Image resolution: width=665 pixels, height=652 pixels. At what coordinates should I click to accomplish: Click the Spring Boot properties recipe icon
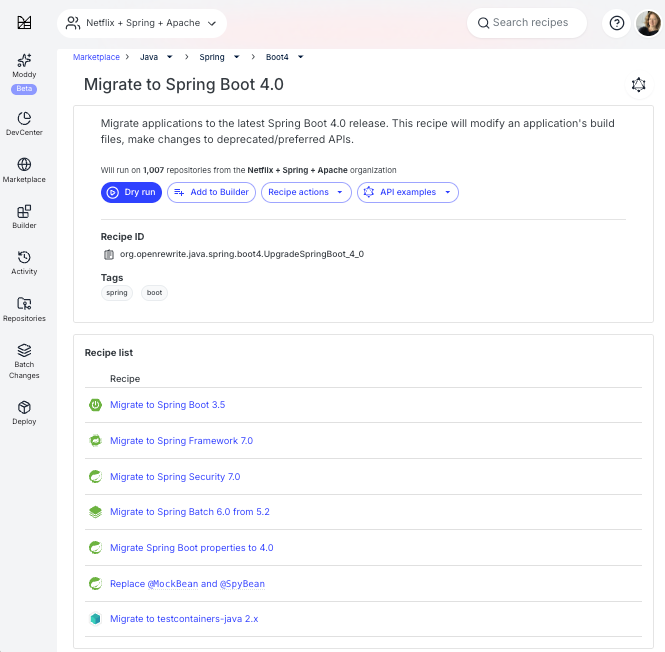(x=95, y=548)
